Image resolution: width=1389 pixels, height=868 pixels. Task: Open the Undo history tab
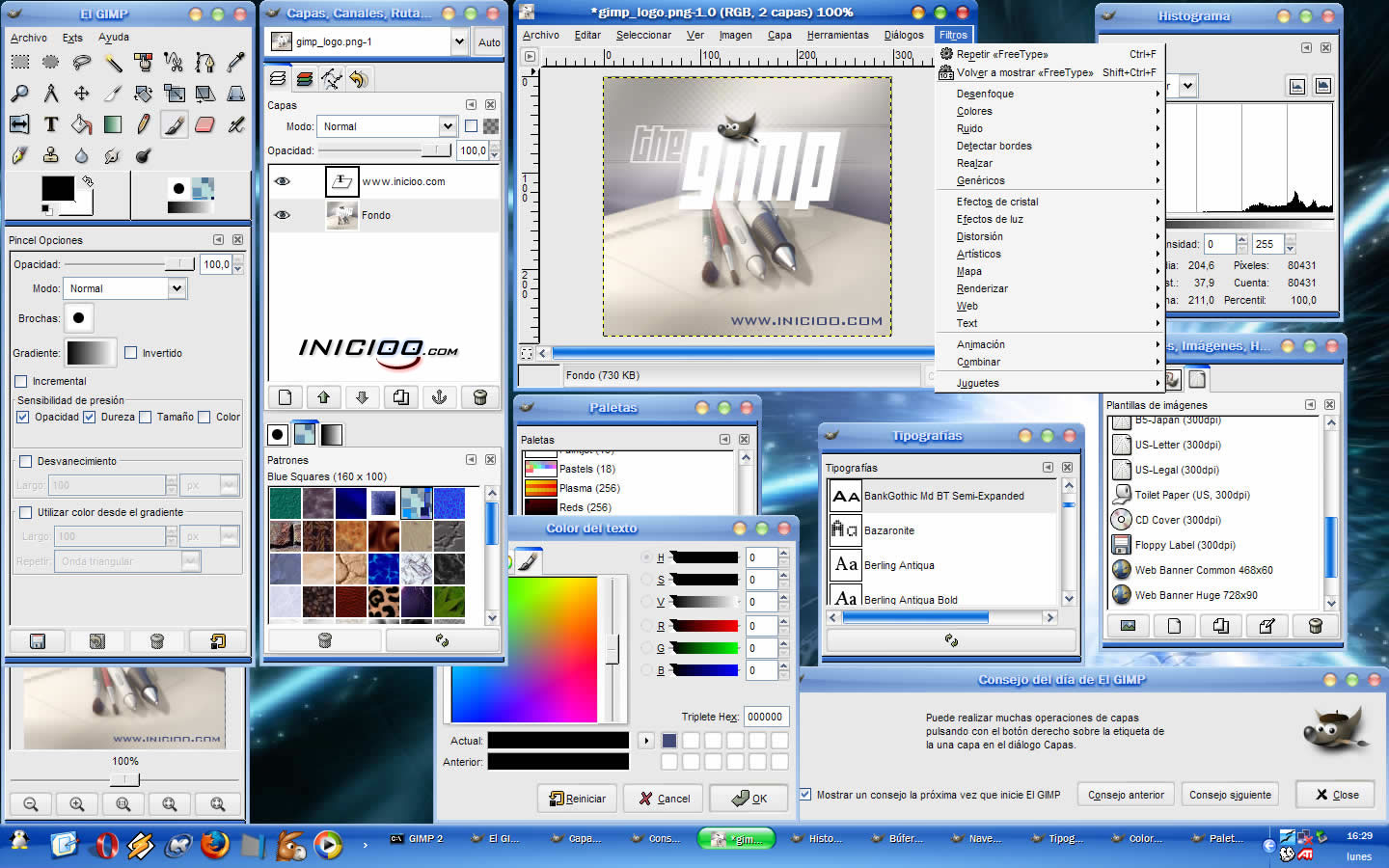pos(359,79)
